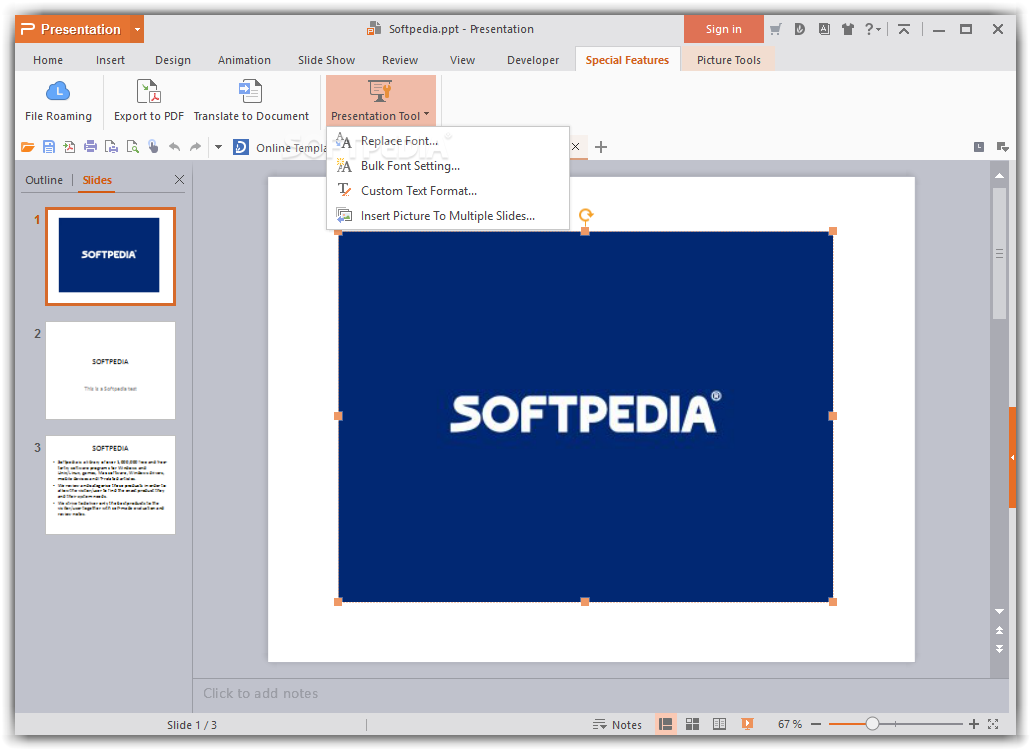Image resolution: width=1031 pixels, height=750 pixels.
Task: Expand the quick access toolbar customize arrow
Action: pos(218,147)
